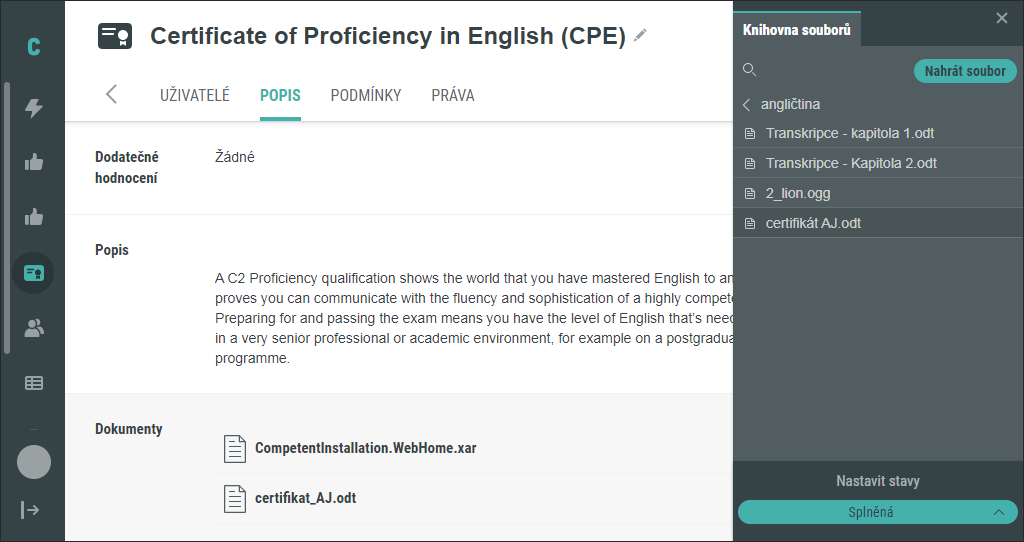The width and height of the screenshot is (1024, 542).
Task: Click the logout arrow icon
Action: click(30, 509)
